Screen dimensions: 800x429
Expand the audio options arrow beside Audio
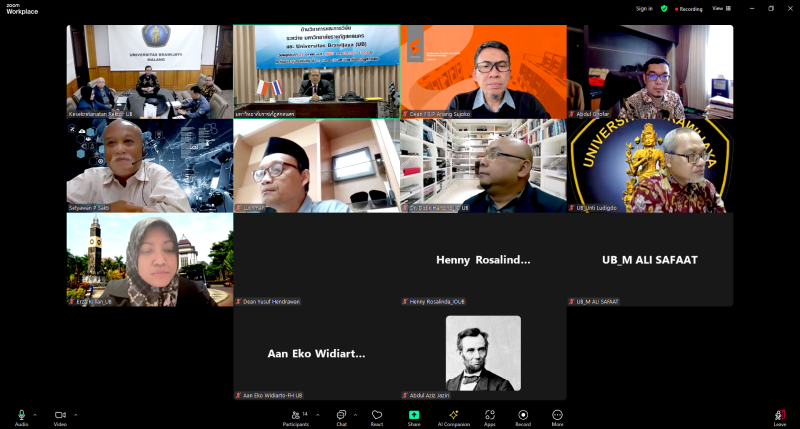click(x=35, y=414)
